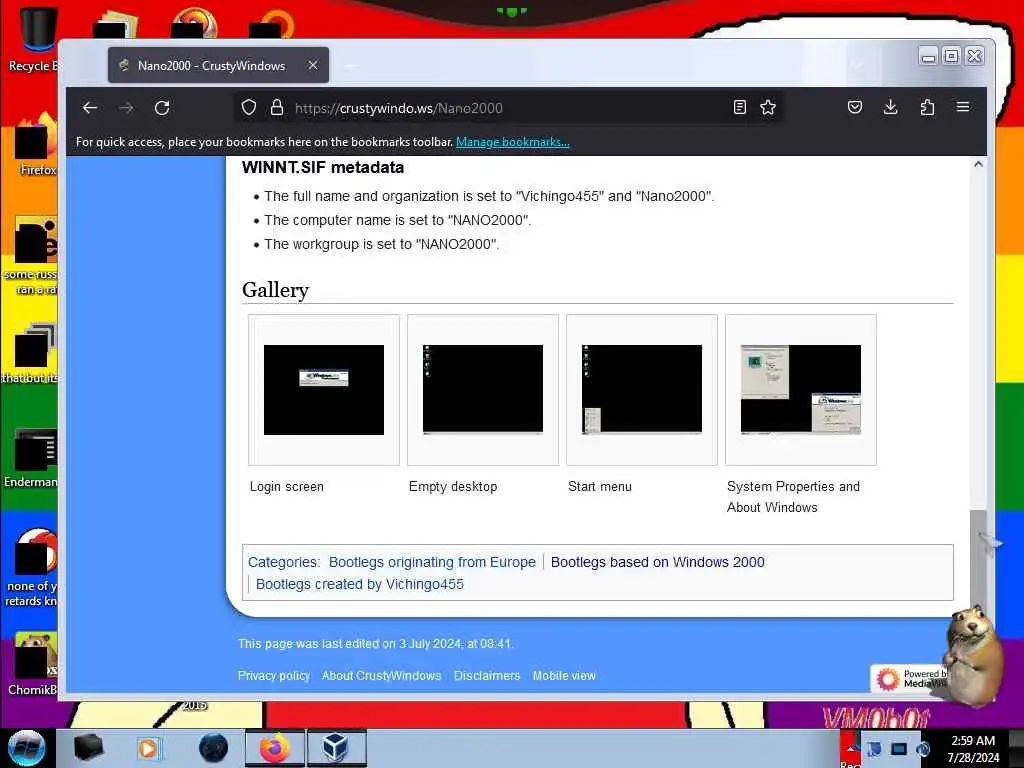This screenshot has height=768, width=1024.
Task: Select the Nano2000 - CrustyWindows tab
Action: pyautogui.click(x=218, y=65)
